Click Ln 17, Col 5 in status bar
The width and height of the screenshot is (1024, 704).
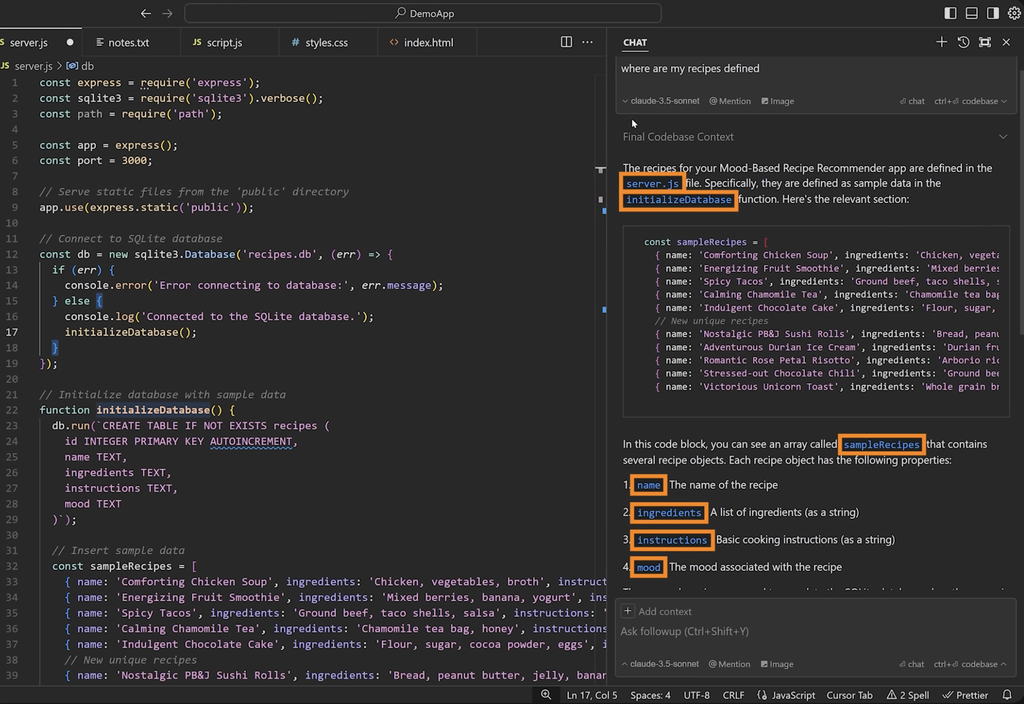(x=592, y=695)
